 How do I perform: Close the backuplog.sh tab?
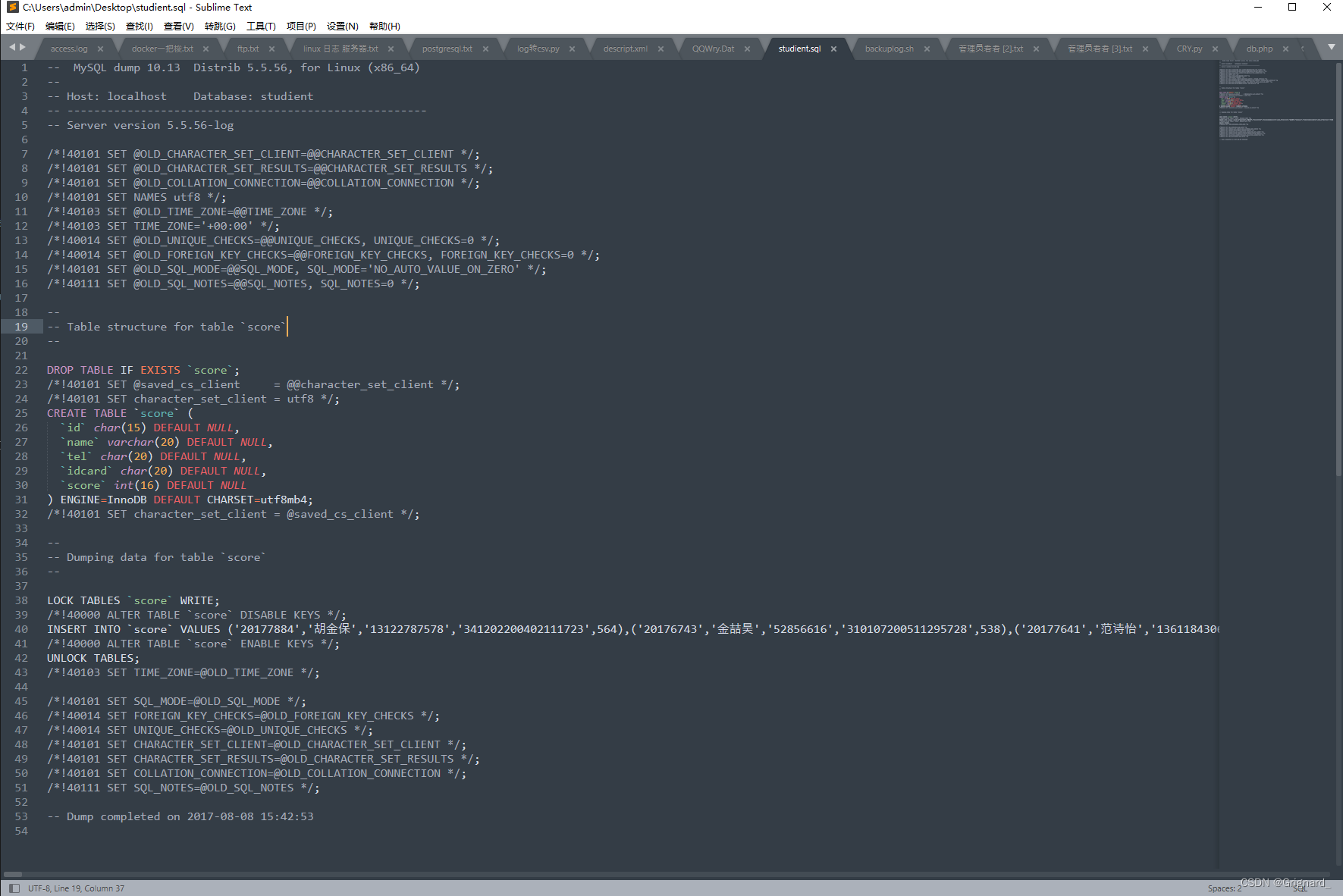point(927,49)
